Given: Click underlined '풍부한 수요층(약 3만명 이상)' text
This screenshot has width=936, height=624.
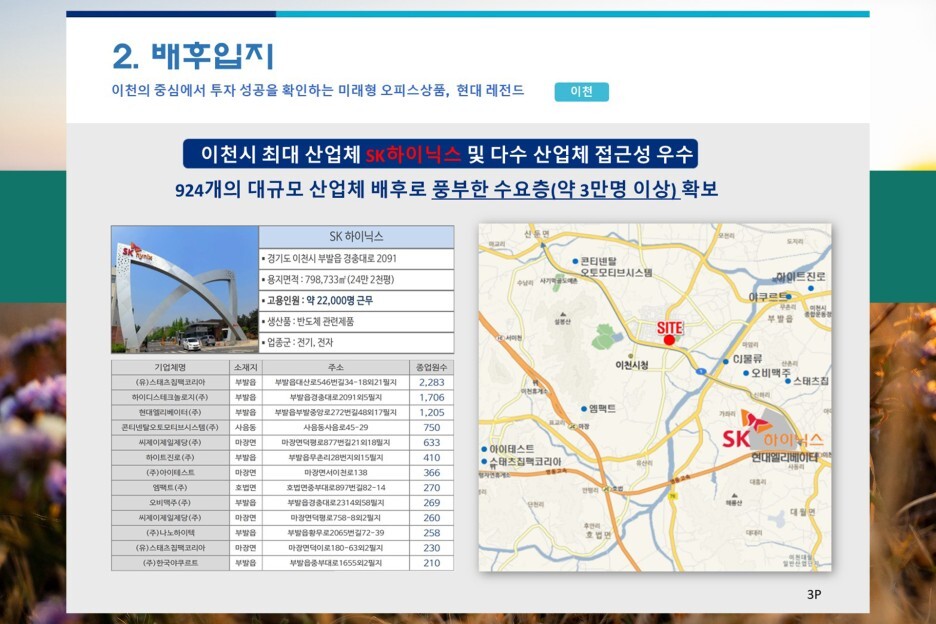Looking at the screenshot, I should [x=556, y=189].
